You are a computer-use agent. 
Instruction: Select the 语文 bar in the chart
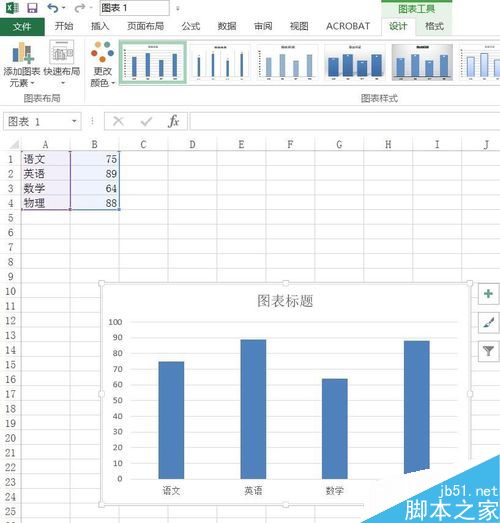(171, 420)
